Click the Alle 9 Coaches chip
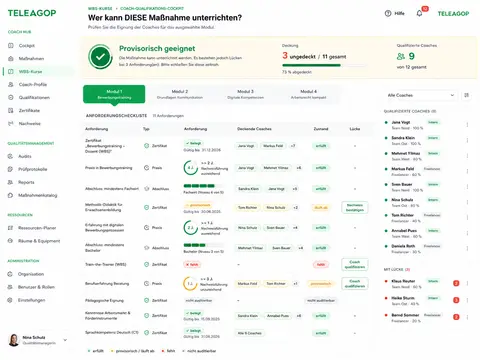Viewport: 480px width, 360px height. (250, 333)
